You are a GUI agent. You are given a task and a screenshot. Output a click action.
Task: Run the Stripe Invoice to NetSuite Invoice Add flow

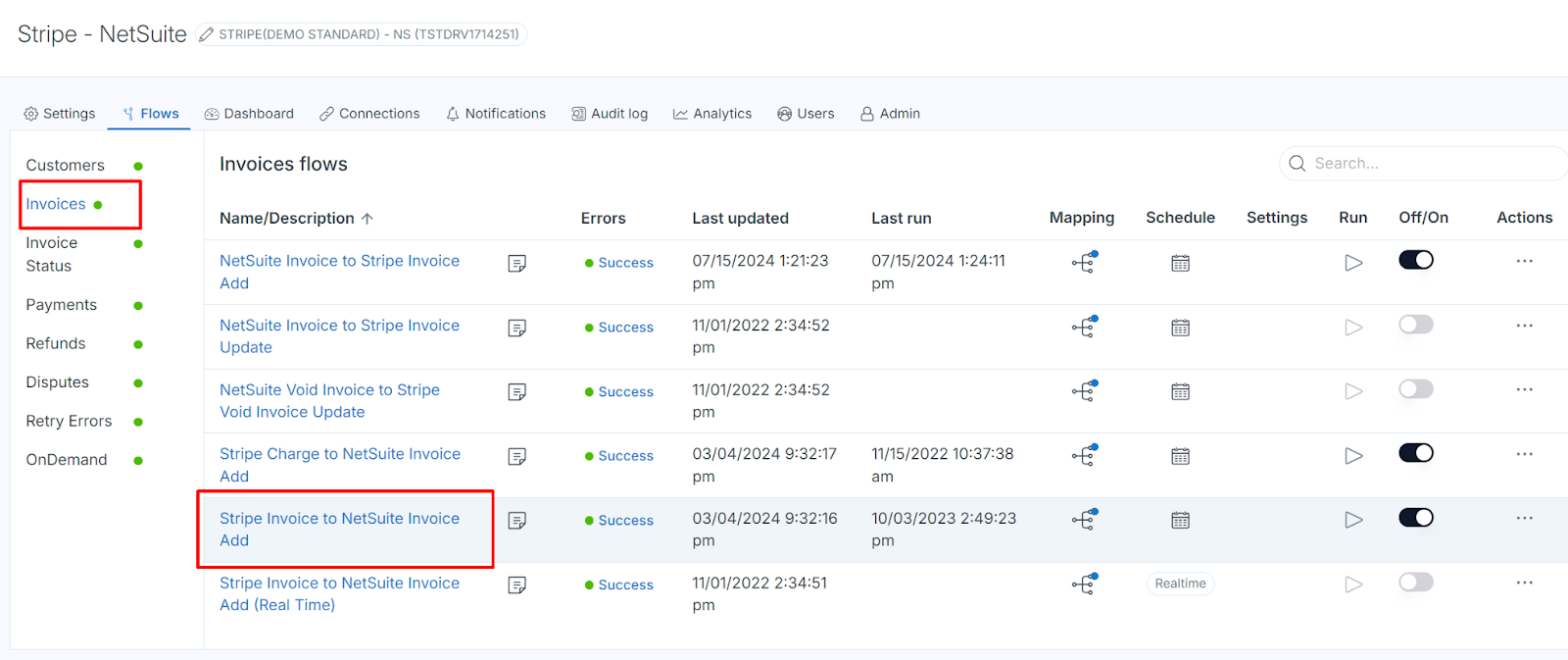pyautogui.click(x=1353, y=520)
